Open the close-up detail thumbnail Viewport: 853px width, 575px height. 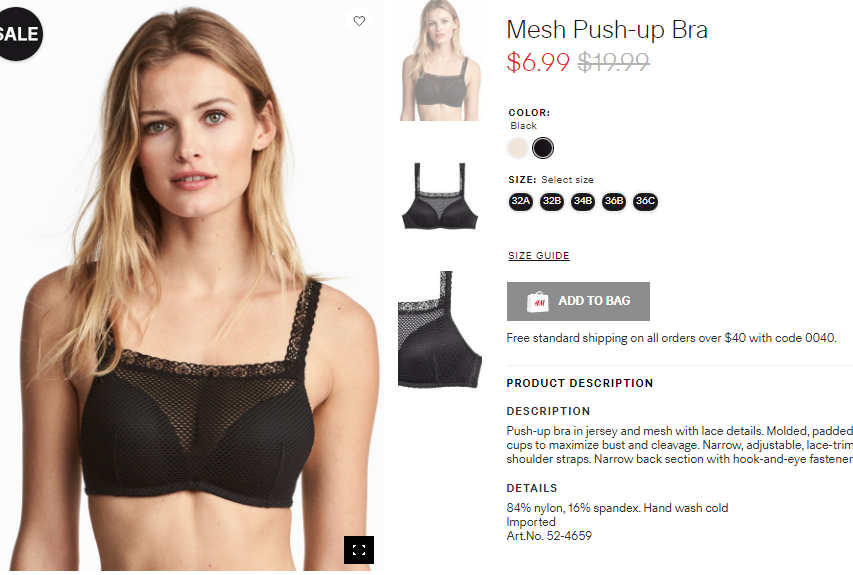click(440, 330)
